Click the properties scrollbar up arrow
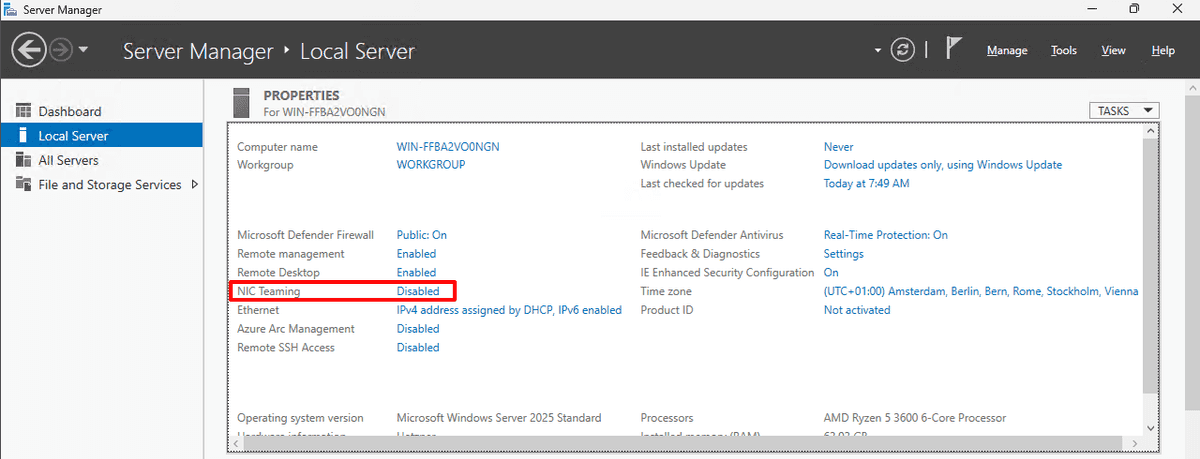Screen dimensions: 1200x459 1151,131
